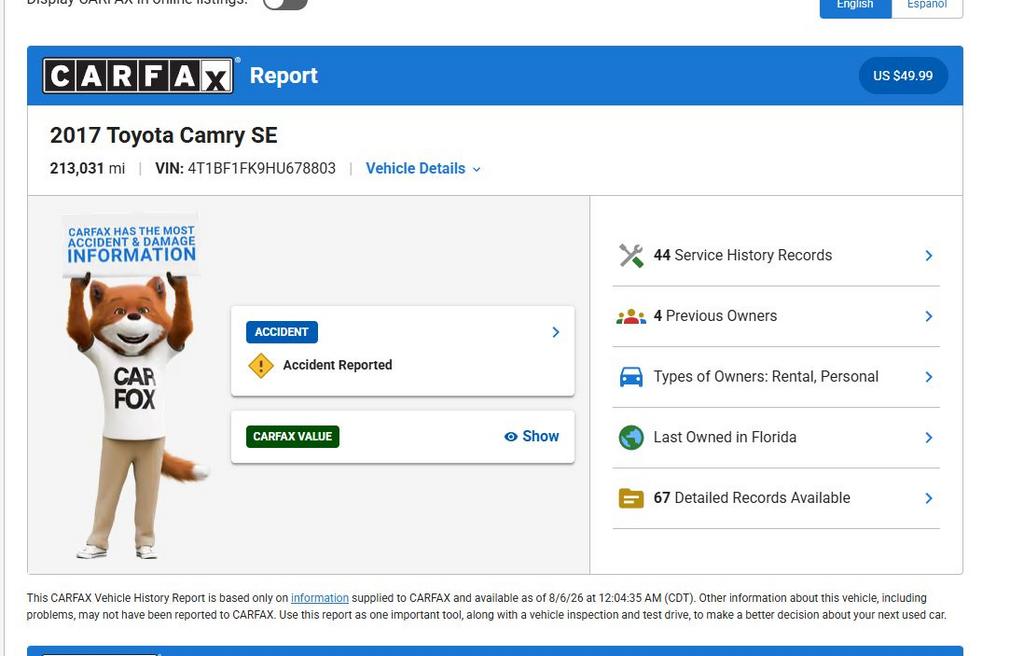
Task: Click the yellow accident warning diamond icon
Action: coord(261,365)
